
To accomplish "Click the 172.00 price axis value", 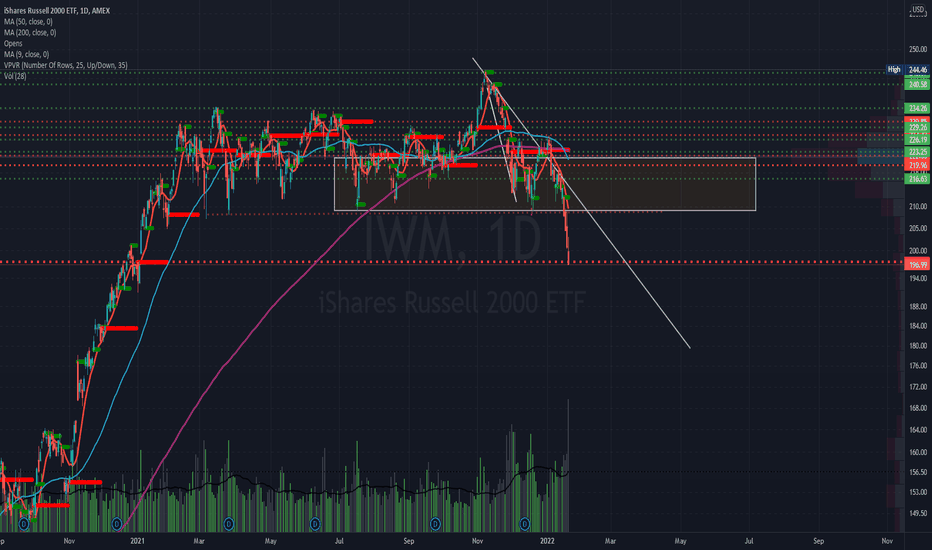I will tap(918, 387).
